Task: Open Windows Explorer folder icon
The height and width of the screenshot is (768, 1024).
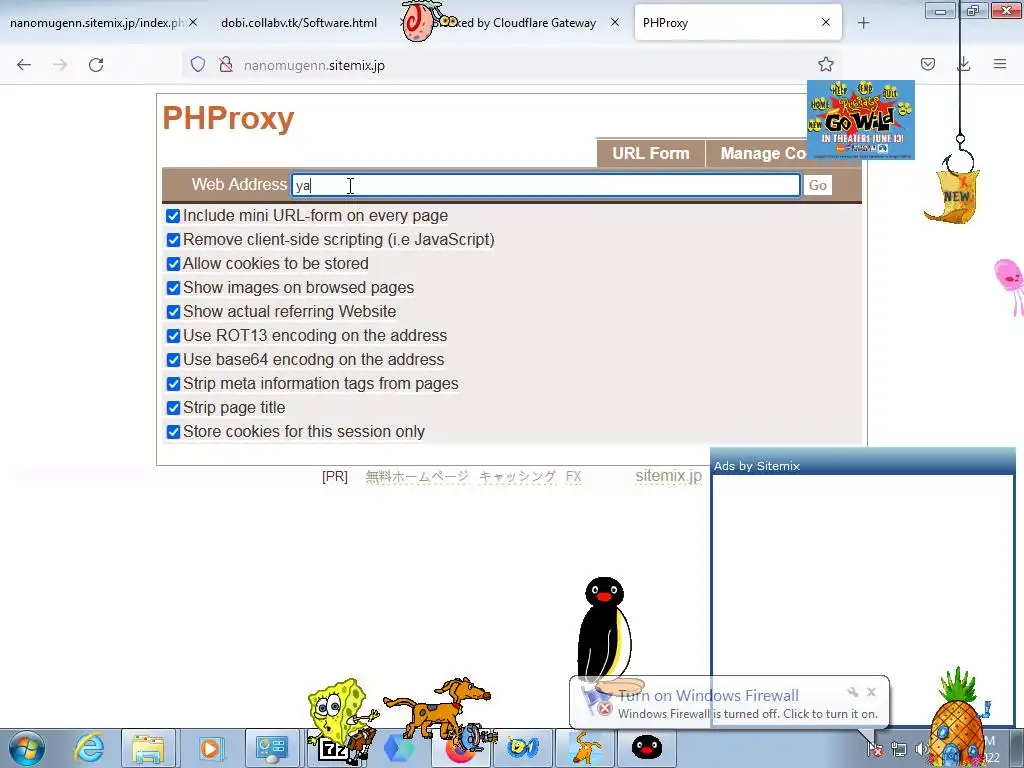Action: point(148,748)
